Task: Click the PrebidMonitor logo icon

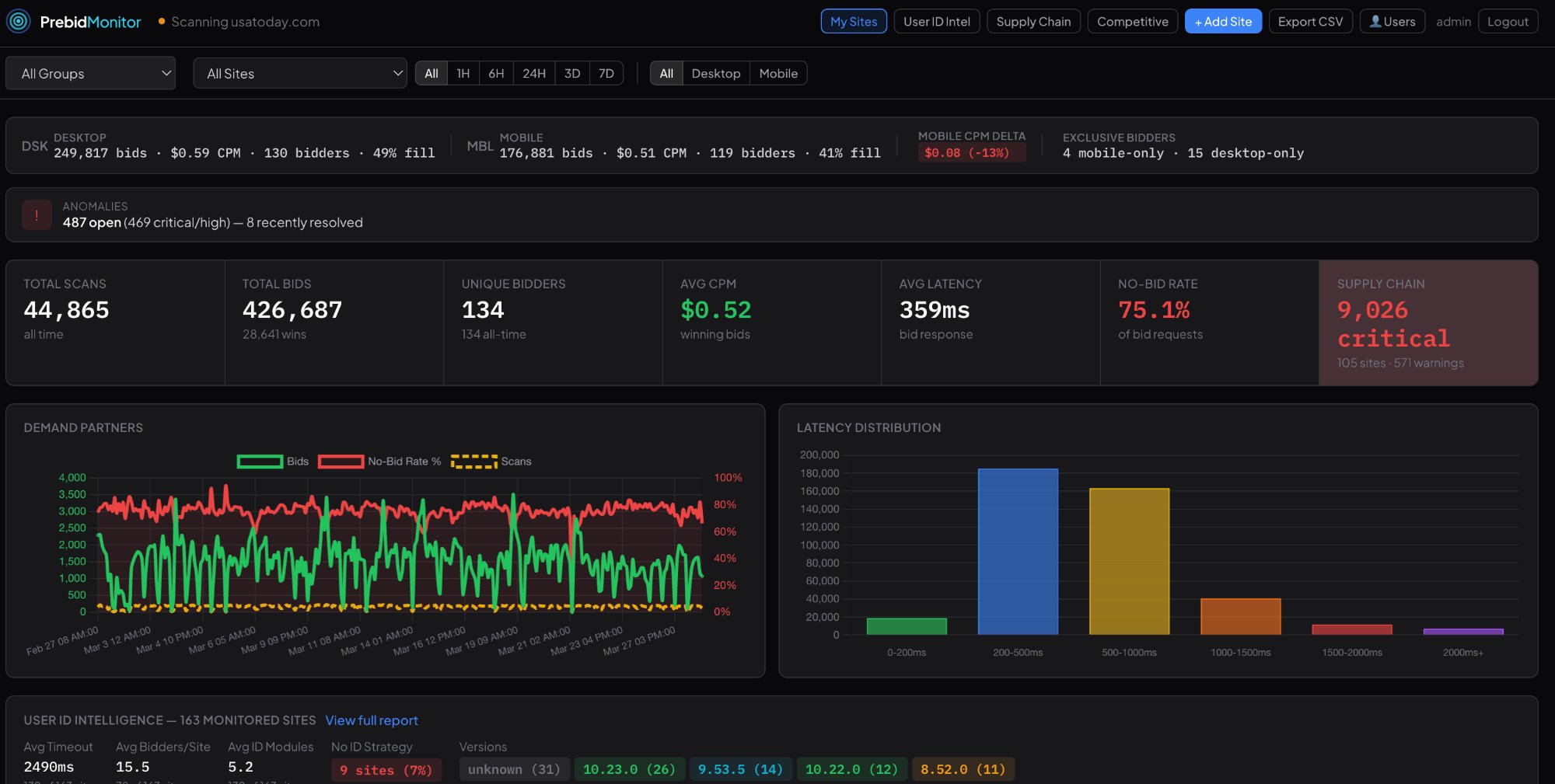Action: pyautogui.click(x=19, y=22)
